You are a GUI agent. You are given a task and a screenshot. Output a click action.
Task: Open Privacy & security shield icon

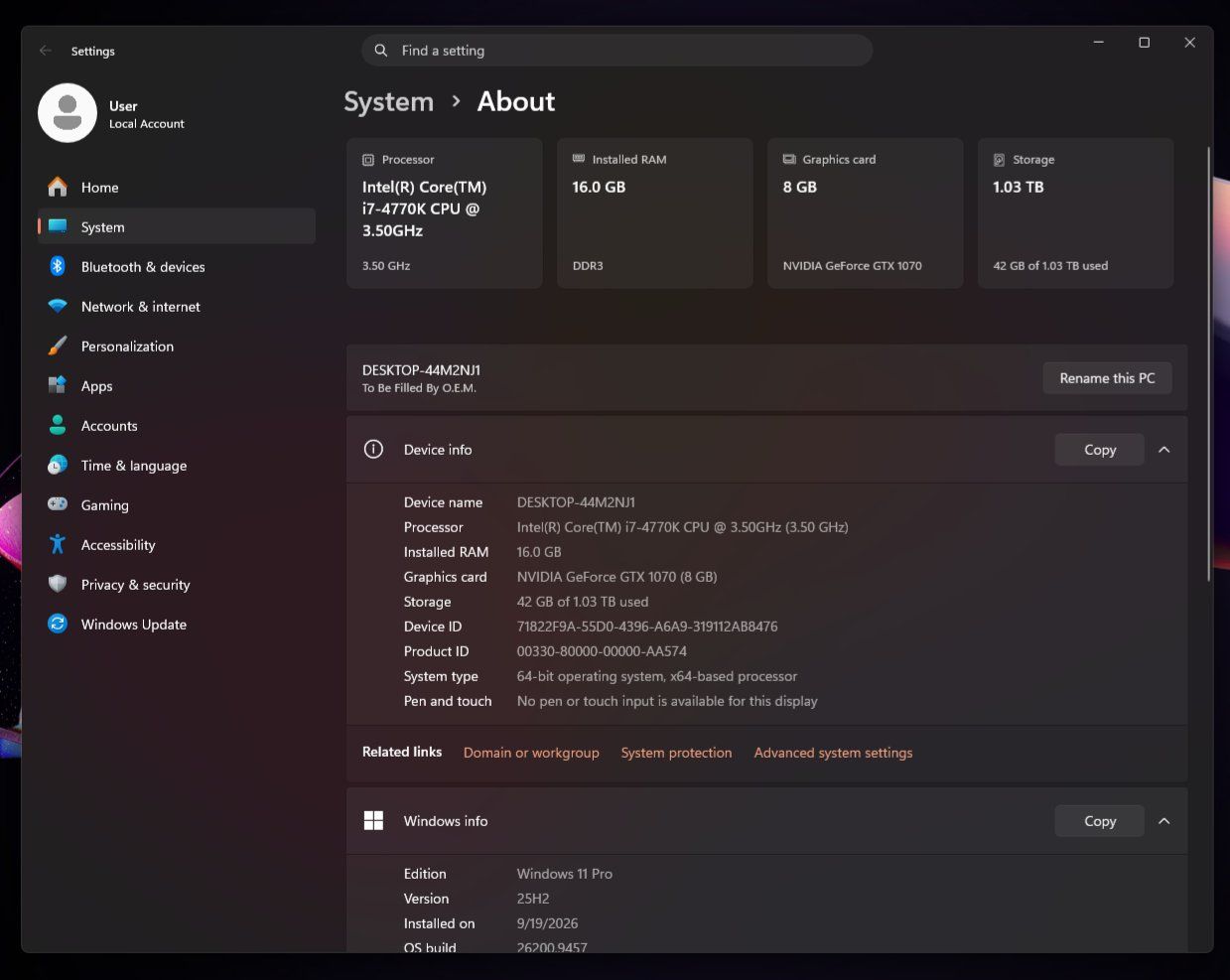click(x=58, y=584)
